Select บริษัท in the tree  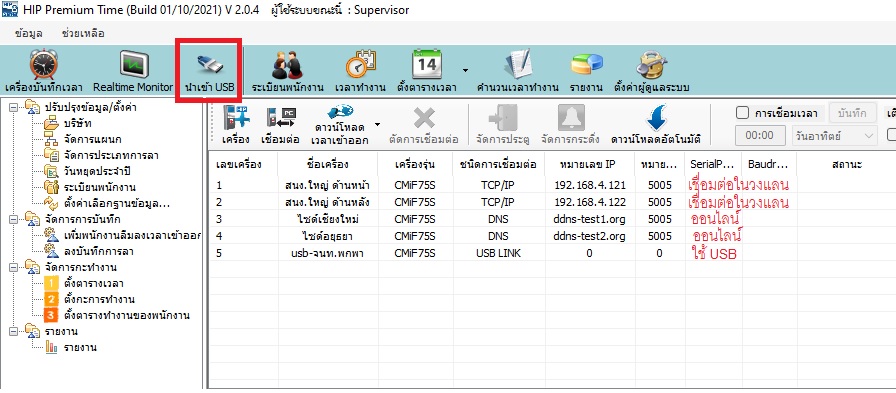click(78, 123)
